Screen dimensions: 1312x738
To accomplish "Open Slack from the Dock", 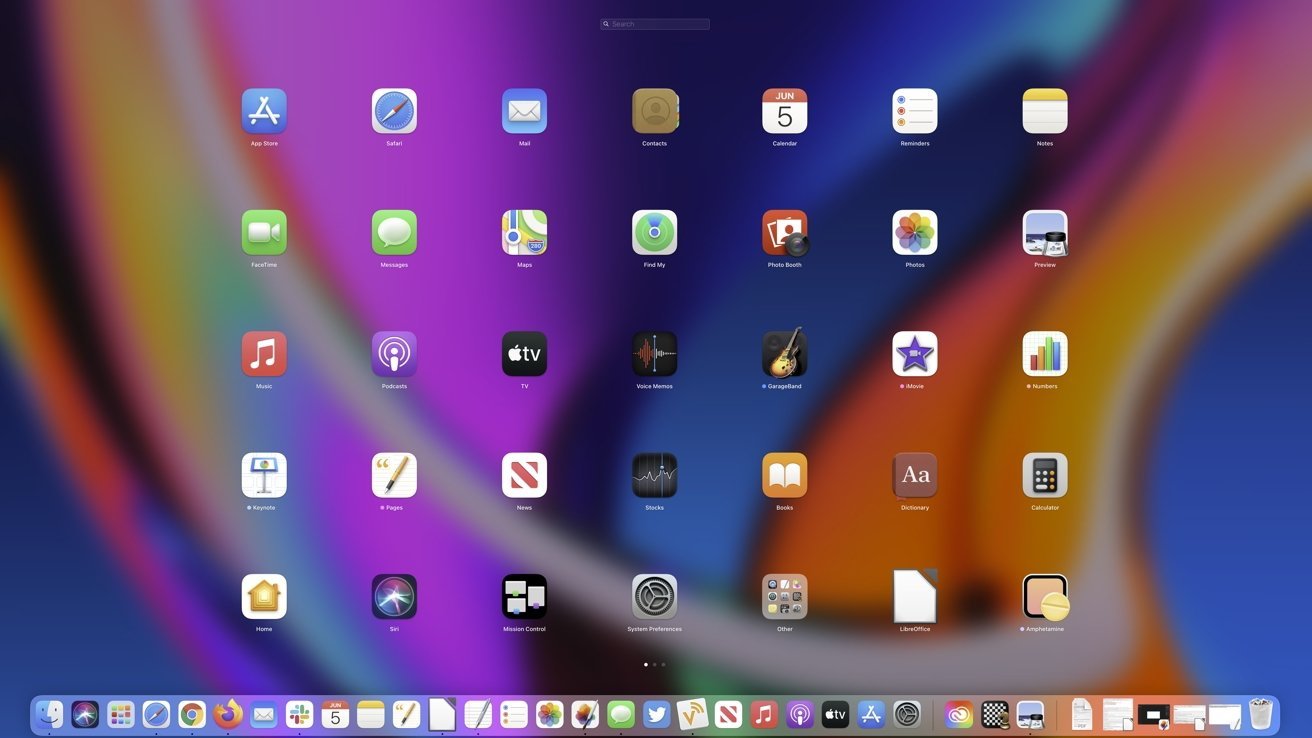I will tap(298, 714).
